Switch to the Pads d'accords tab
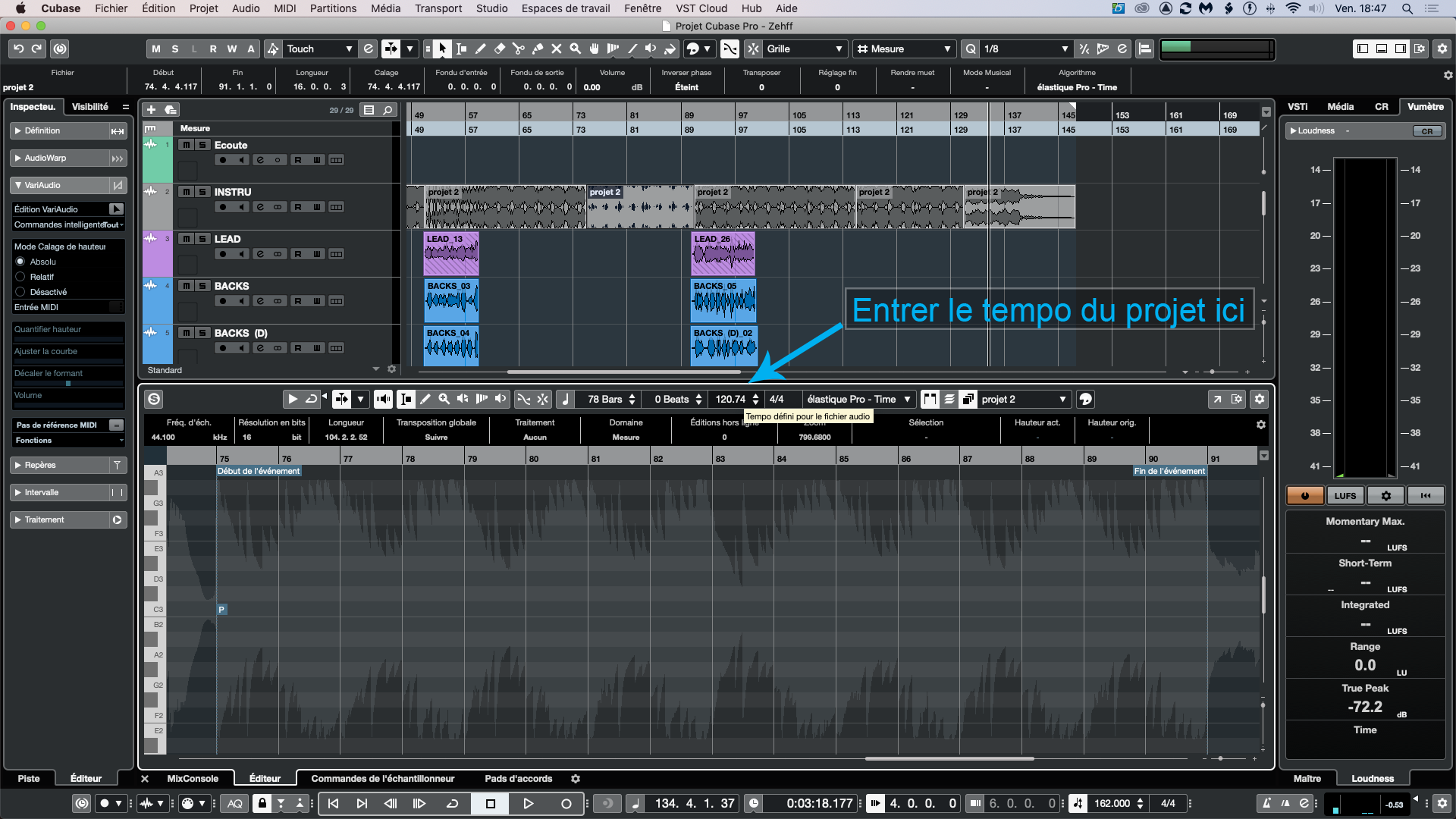The width and height of the screenshot is (1456, 819). [x=519, y=779]
